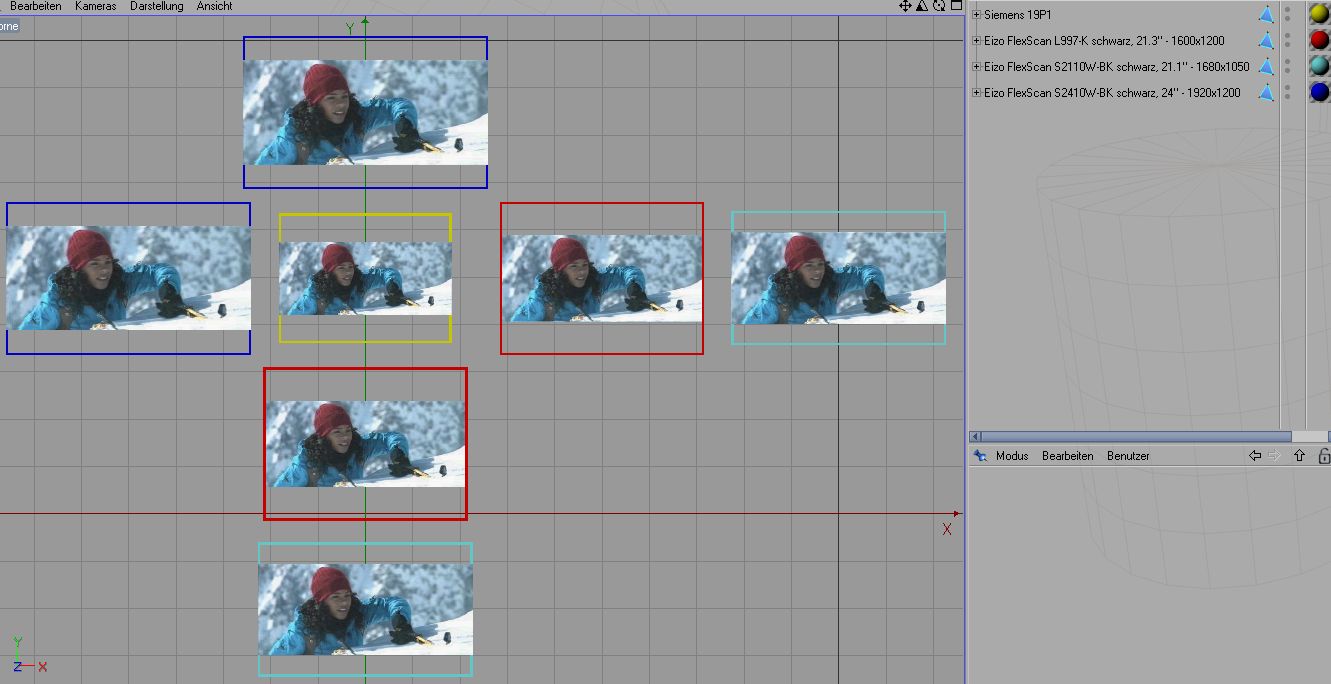
Task: Click the up arrow in the Attribute Manager
Action: coord(1299,456)
